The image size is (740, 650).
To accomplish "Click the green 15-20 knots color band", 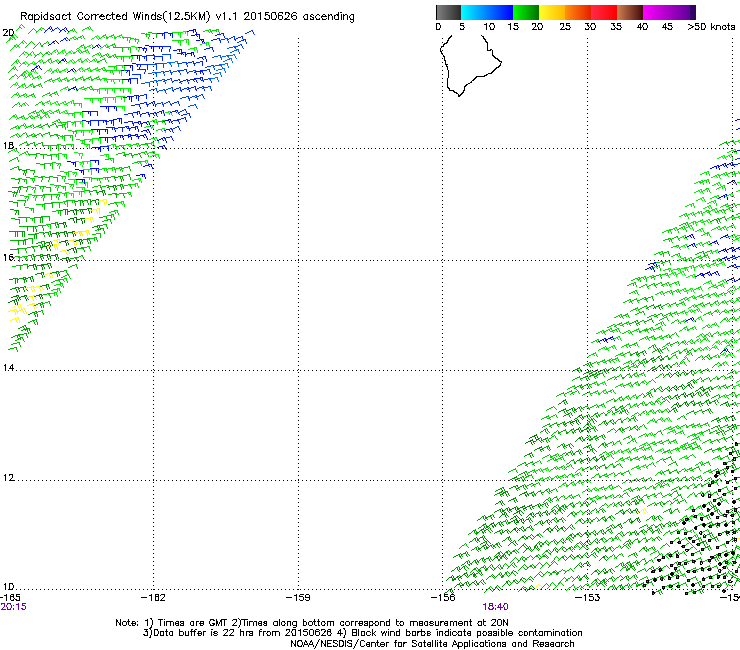I will pyautogui.click(x=526, y=12).
